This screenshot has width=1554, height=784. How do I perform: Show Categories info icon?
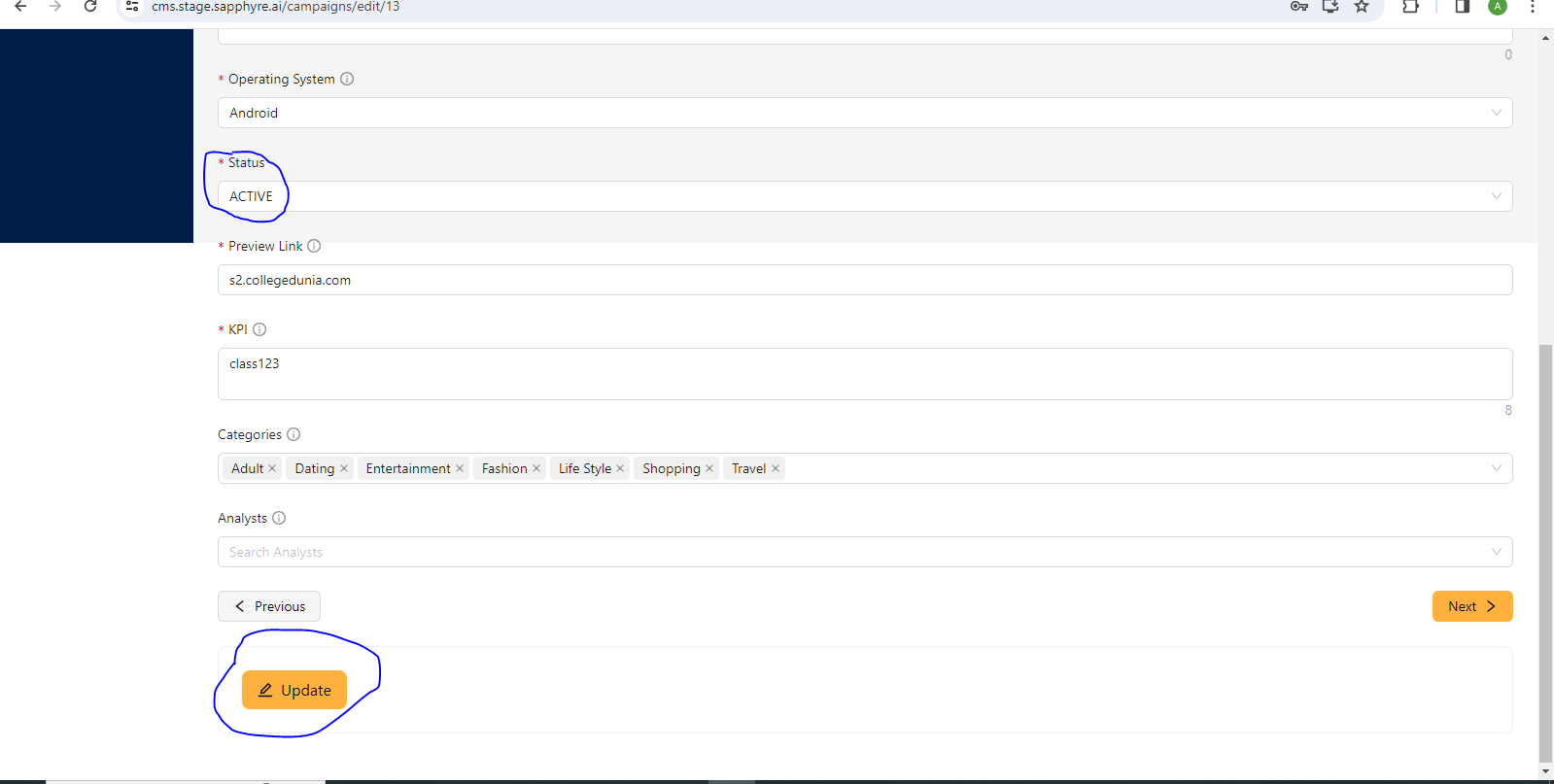pyautogui.click(x=294, y=434)
